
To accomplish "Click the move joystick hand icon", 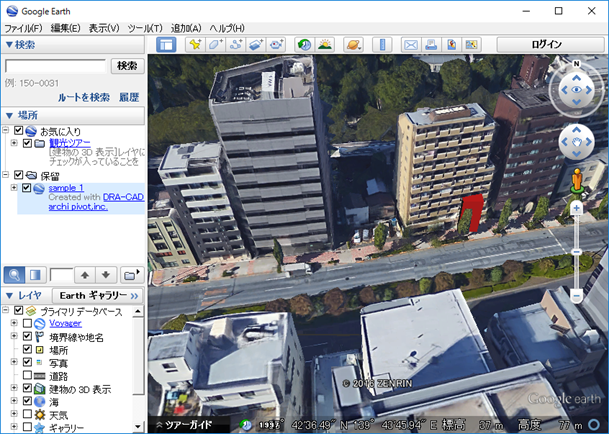I will (577, 142).
